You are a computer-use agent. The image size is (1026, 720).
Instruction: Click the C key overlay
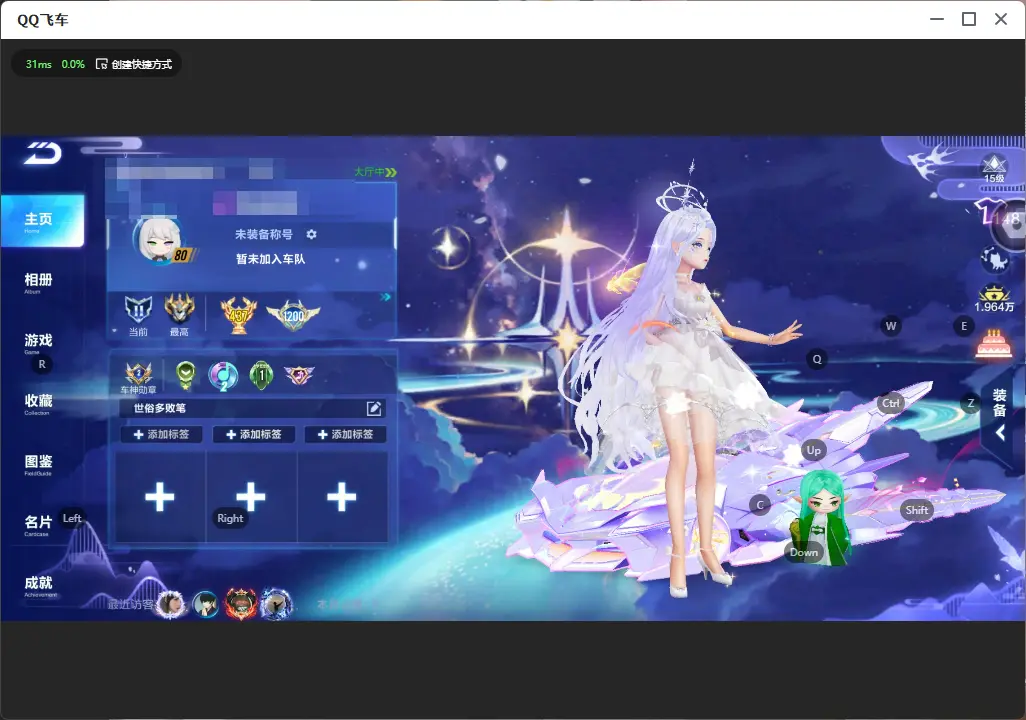760,505
